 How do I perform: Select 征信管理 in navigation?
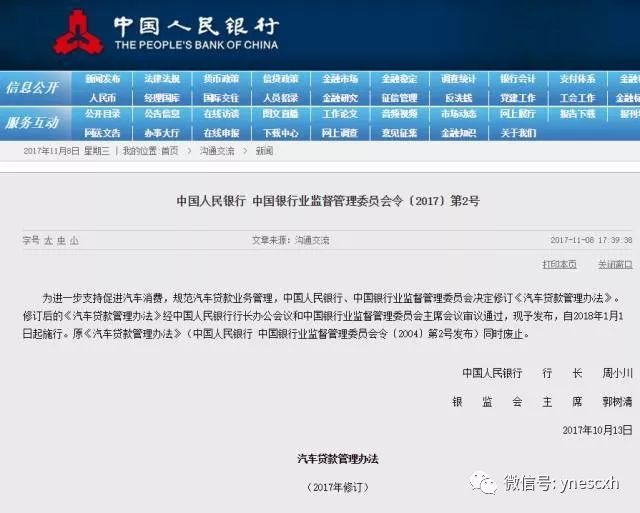coord(399,98)
